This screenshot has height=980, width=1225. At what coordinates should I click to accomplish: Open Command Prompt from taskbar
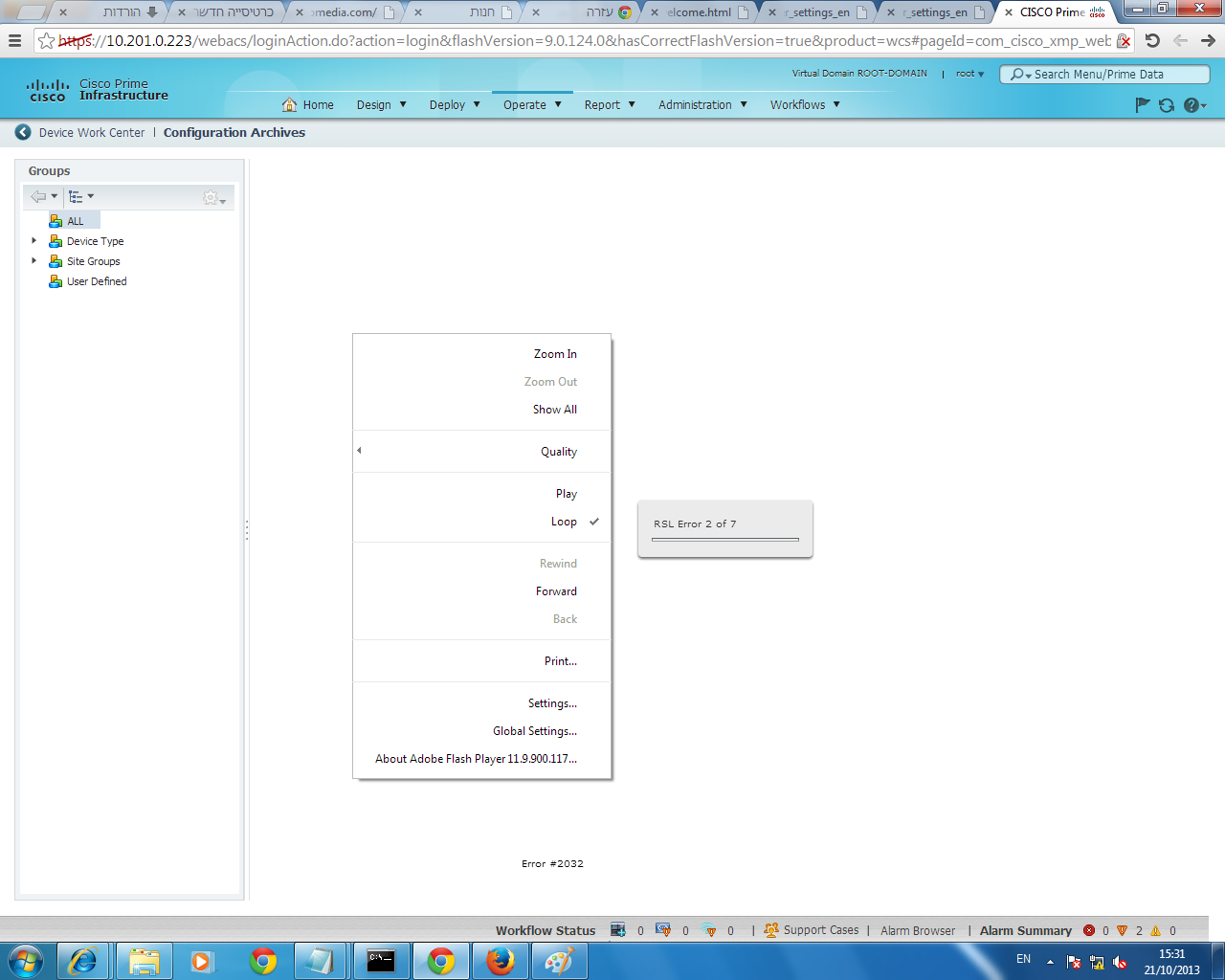coord(381,960)
